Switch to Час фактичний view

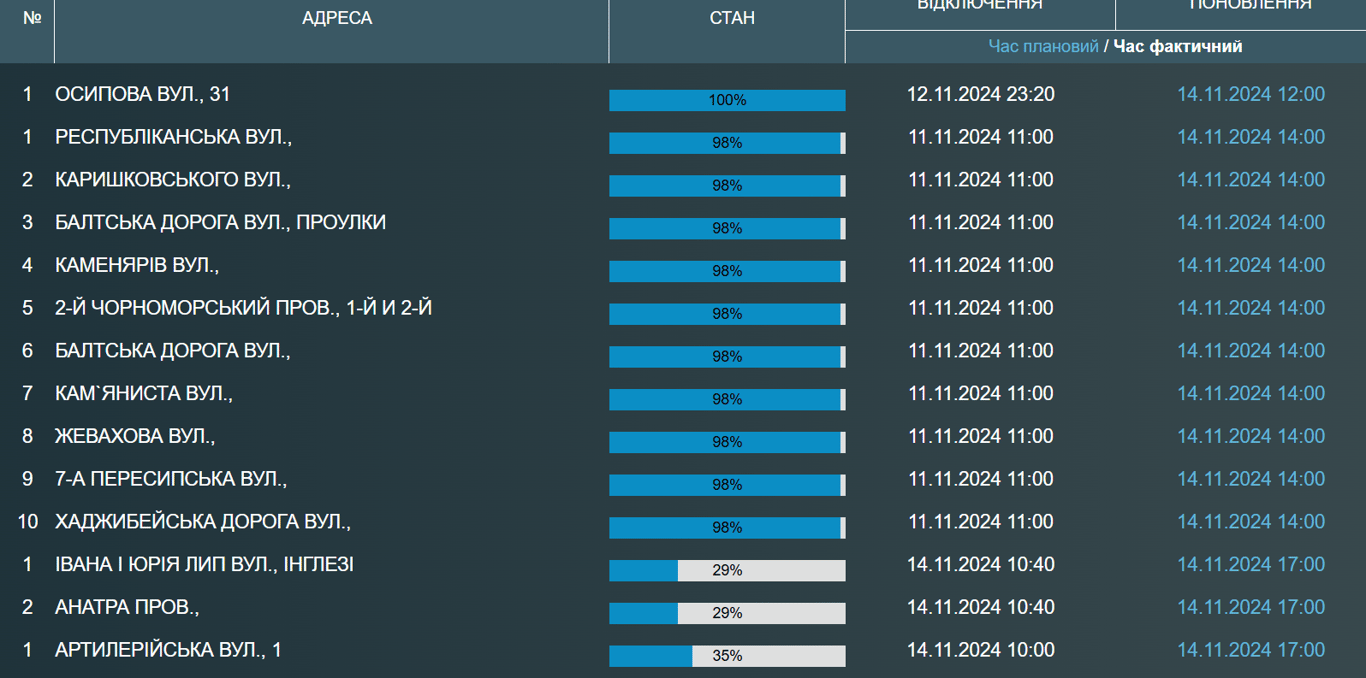click(x=1178, y=46)
